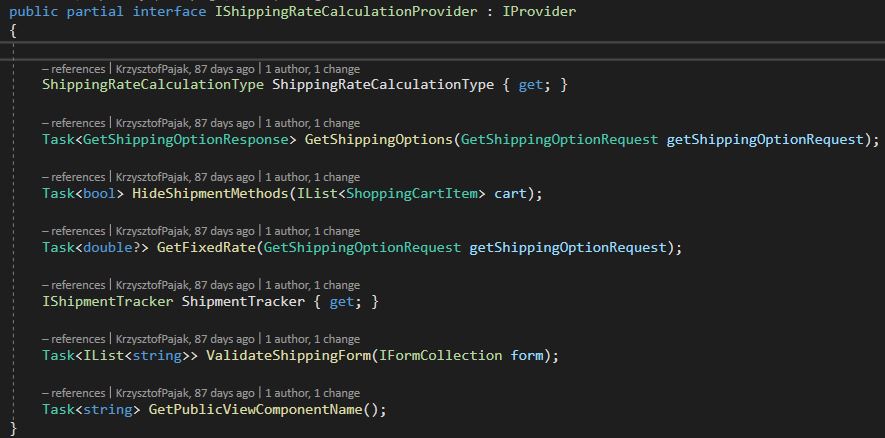Click the 'get' accessor of ShippingRateCalculationType property
885x438 pixels.
coord(530,85)
